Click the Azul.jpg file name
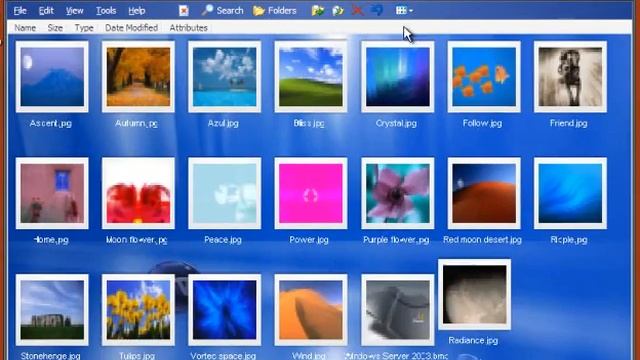The width and height of the screenshot is (640, 360). pyautogui.click(x=223, y=123)
